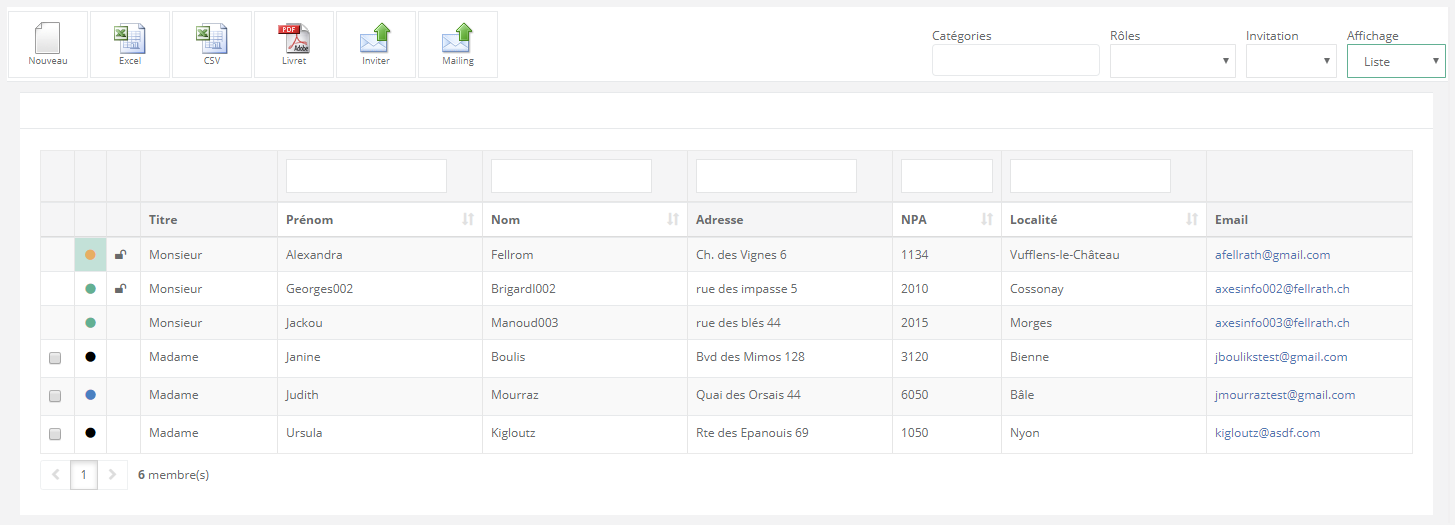Image resolution: width=1455 pixels, height=525 pixels.
Task: Expand the Invitation filter dropdown
Action: tap(1290, 61)
